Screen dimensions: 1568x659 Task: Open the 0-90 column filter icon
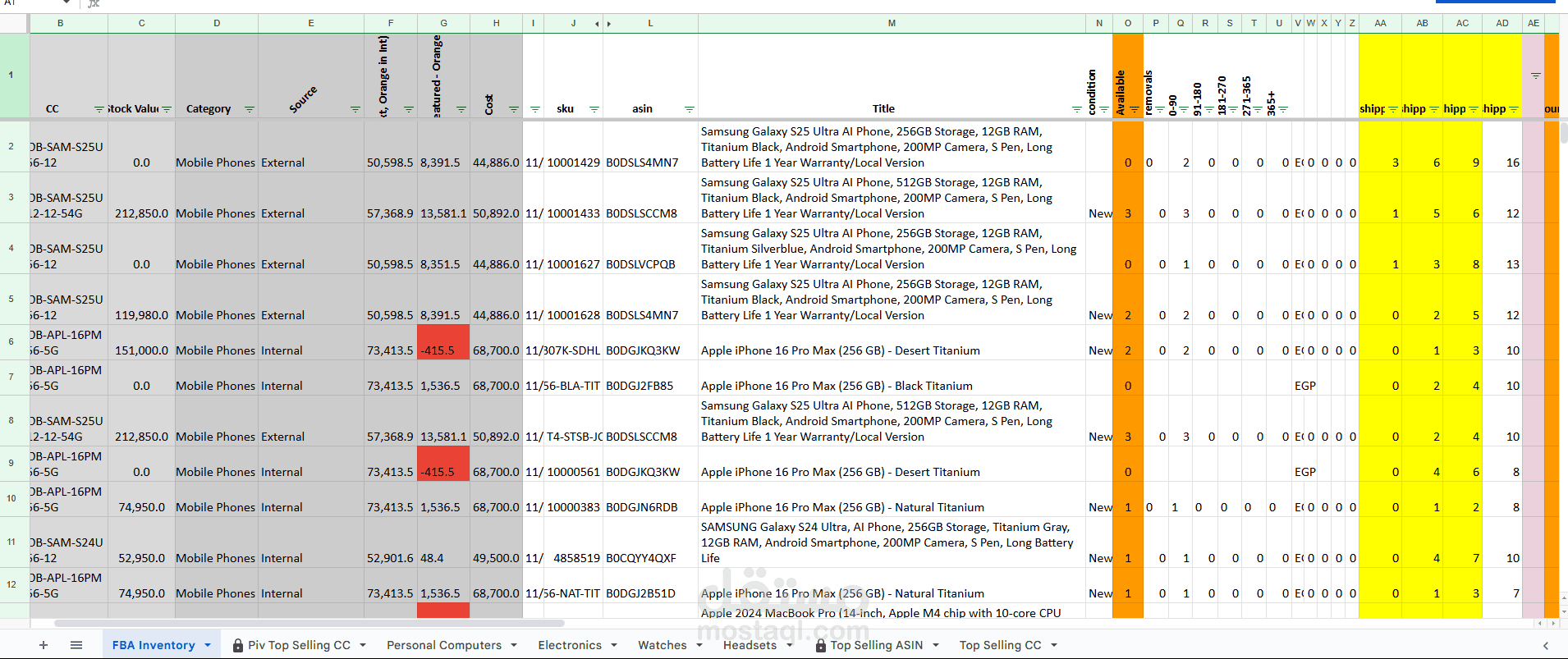coord(1184,109)
